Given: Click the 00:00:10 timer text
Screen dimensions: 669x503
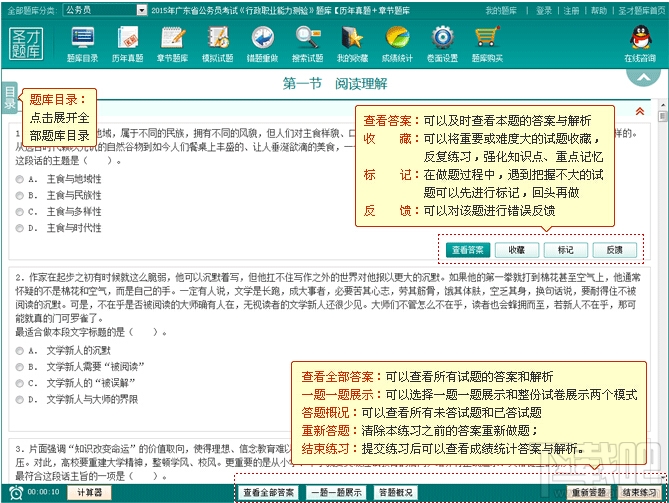Looking at the screenshot, I should (43, 492).
